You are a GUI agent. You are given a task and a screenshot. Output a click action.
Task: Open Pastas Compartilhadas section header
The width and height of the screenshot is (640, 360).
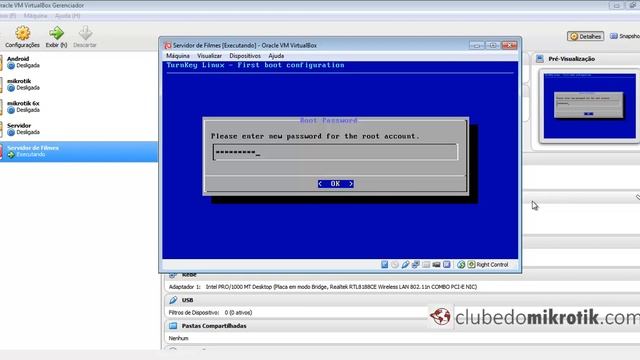coord(214,326)
